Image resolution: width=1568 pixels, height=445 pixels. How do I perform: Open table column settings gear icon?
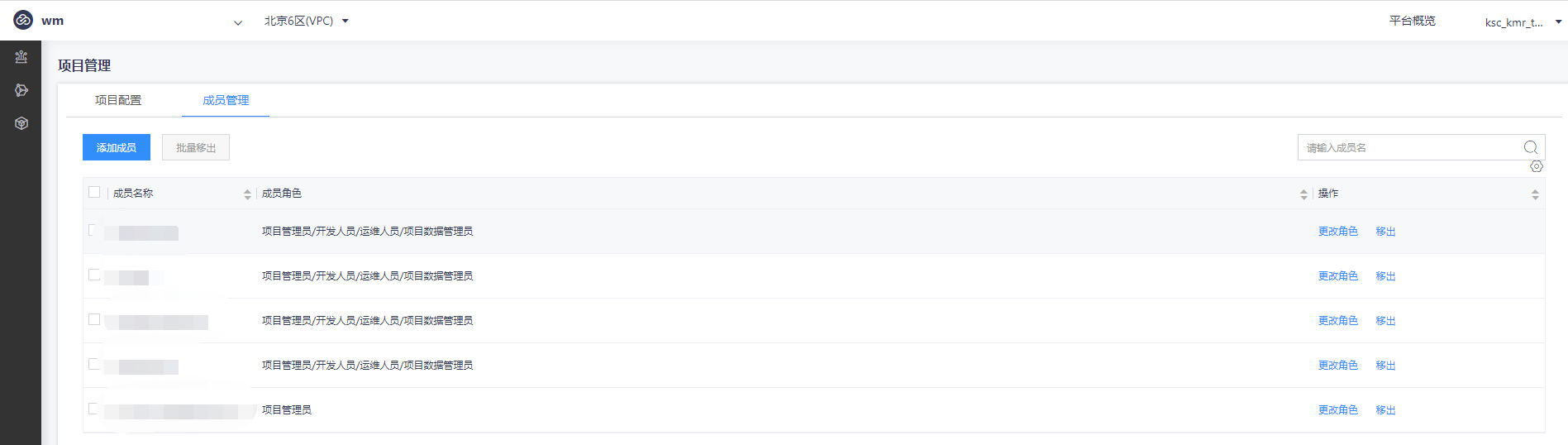tap(1537, 166)
